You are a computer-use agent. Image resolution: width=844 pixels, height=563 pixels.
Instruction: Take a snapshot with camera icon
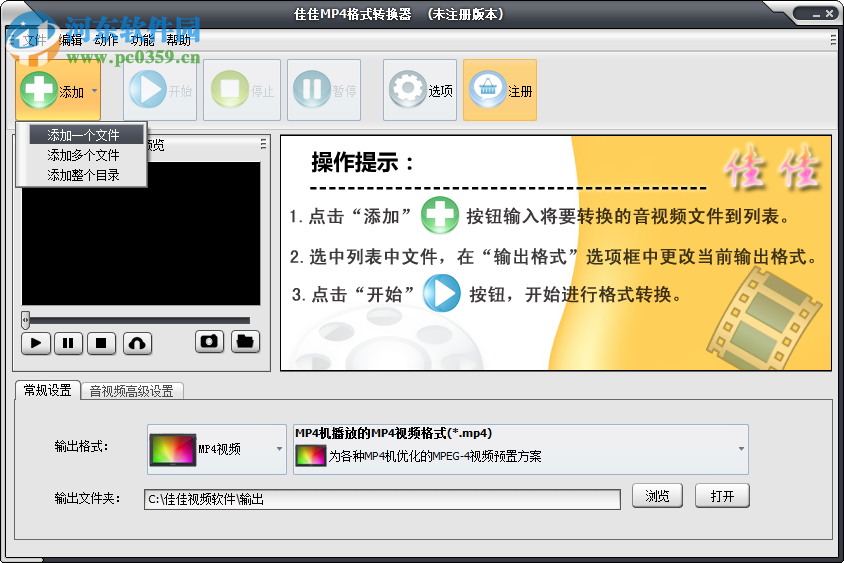click(x=209, y=342)
